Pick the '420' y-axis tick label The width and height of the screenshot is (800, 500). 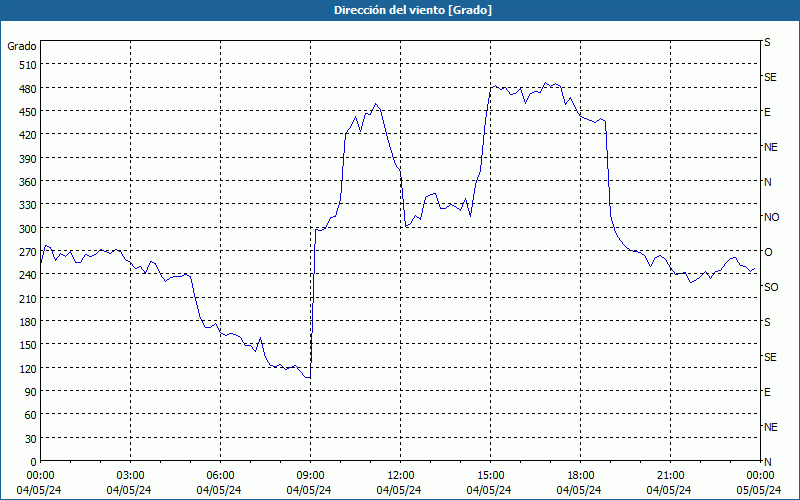tap(29, 135)
